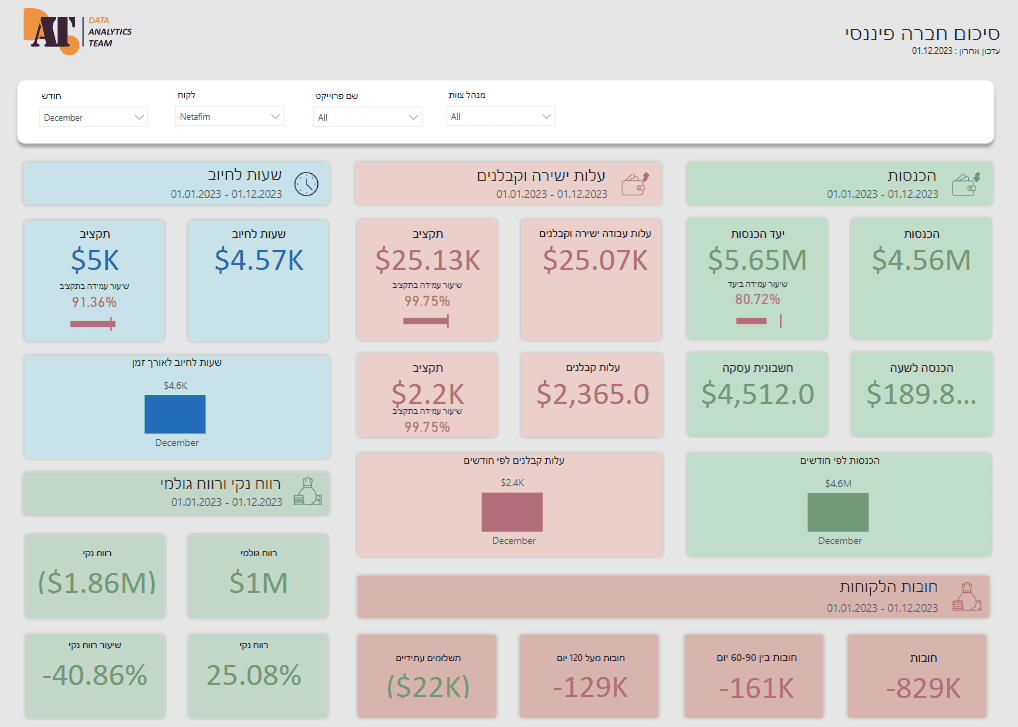Select the ($1.86M) net profit card
This screenshot has height=727, width=1018.
[x=95, y=576]
